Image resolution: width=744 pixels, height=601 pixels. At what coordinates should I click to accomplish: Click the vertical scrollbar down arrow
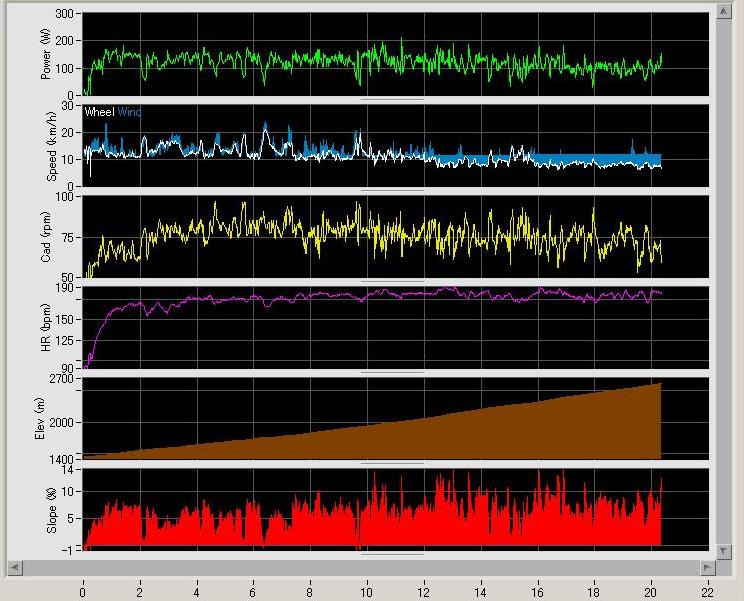coord(723,550)
